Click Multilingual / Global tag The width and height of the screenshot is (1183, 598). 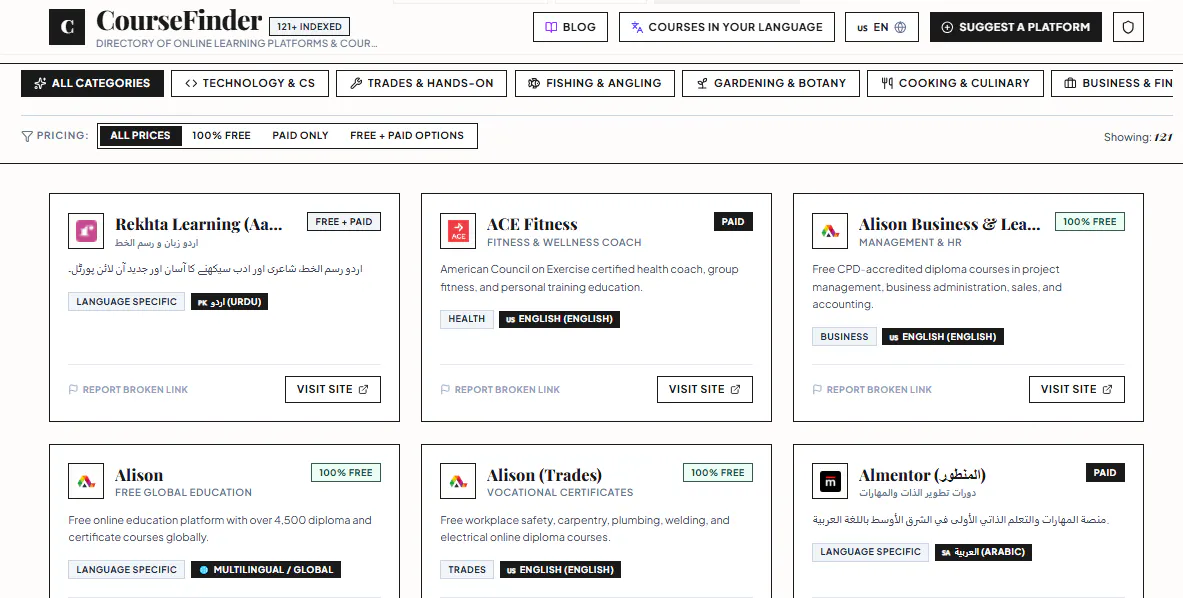[x=266, y=569]
